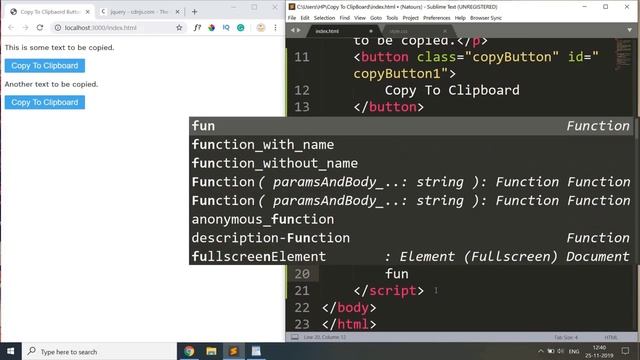Screen dimensions: 640x360
Task: Choose anonymous_function completion
Action: [411, 220]
